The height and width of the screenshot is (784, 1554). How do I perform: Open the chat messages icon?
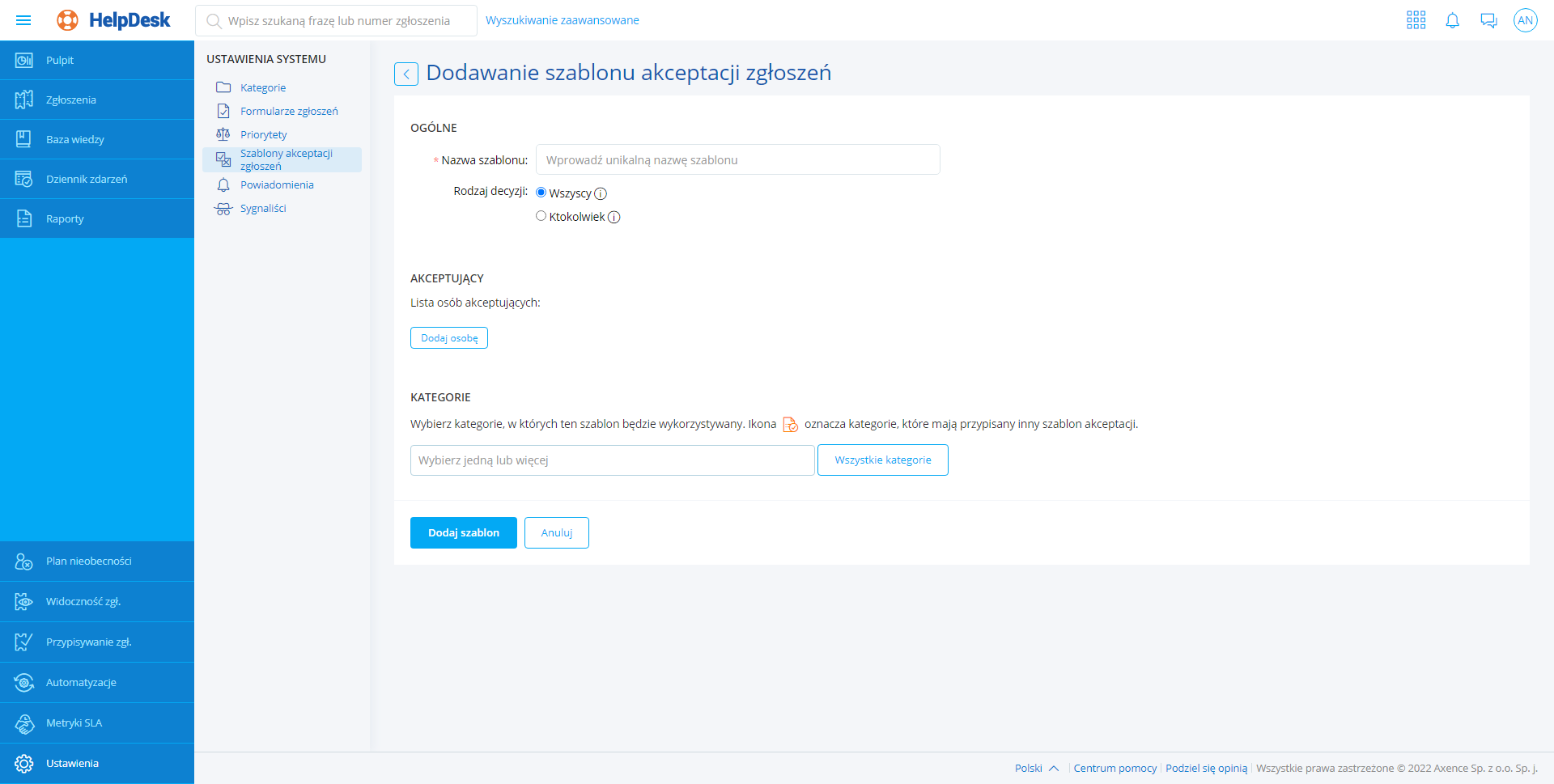point(1488,20)
